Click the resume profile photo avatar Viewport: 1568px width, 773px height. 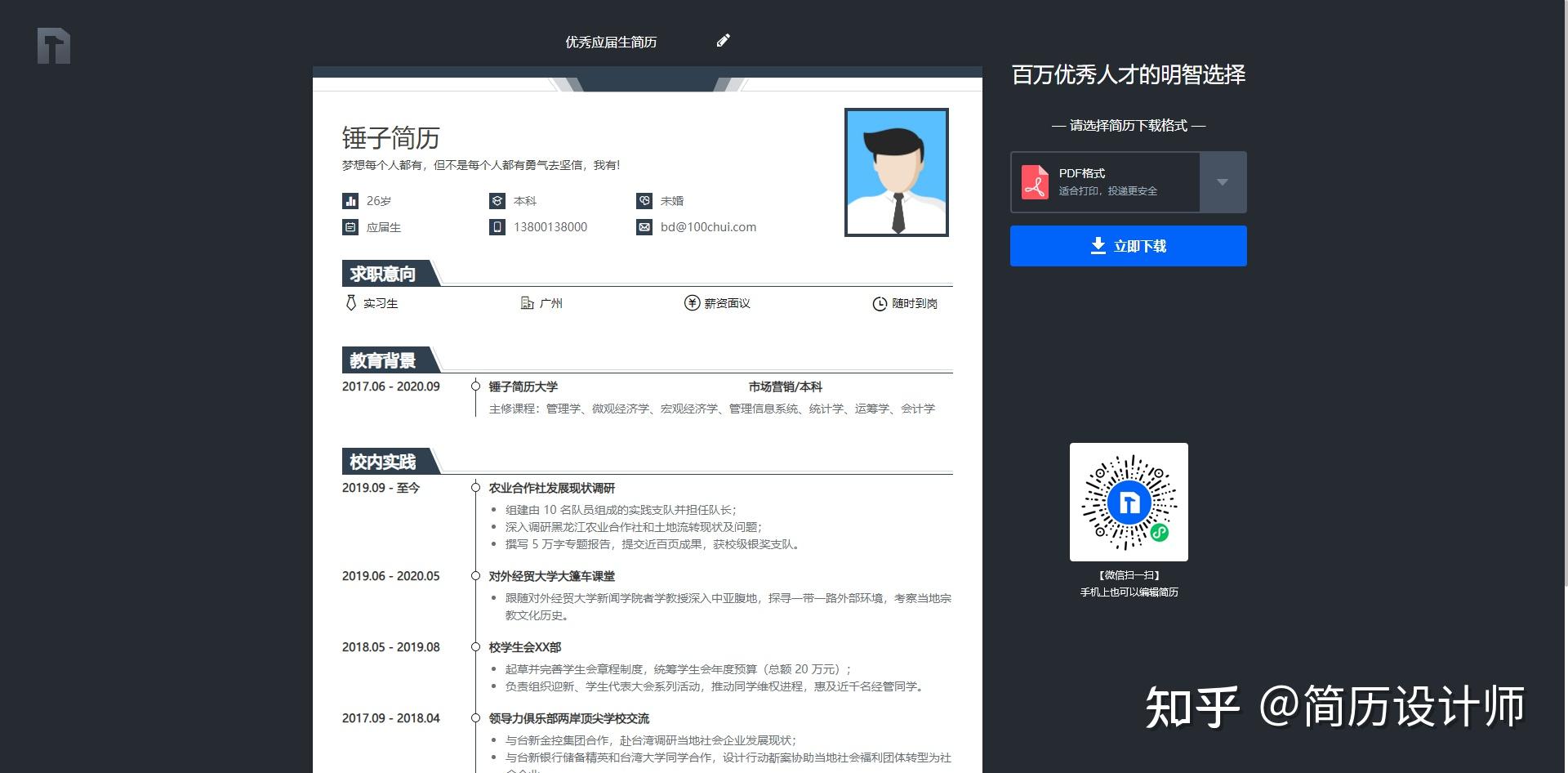897,172
